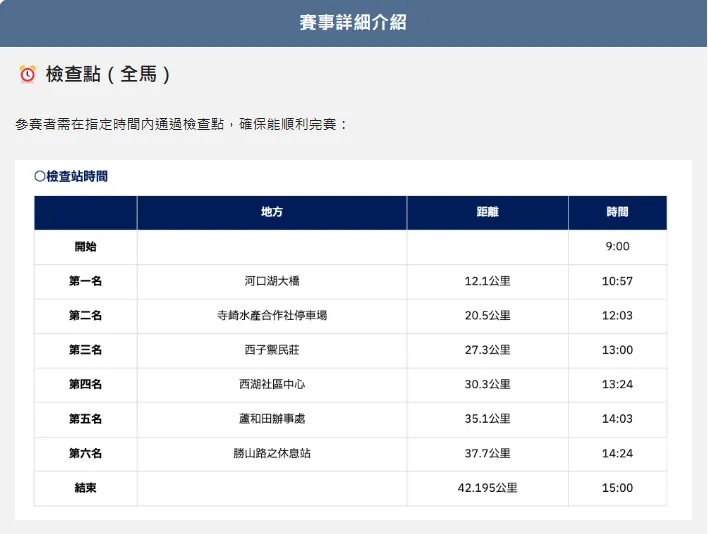The height and width of the screenshot is (534, 708).
Task: Select the 開始 row label
Action: (85, 247)
